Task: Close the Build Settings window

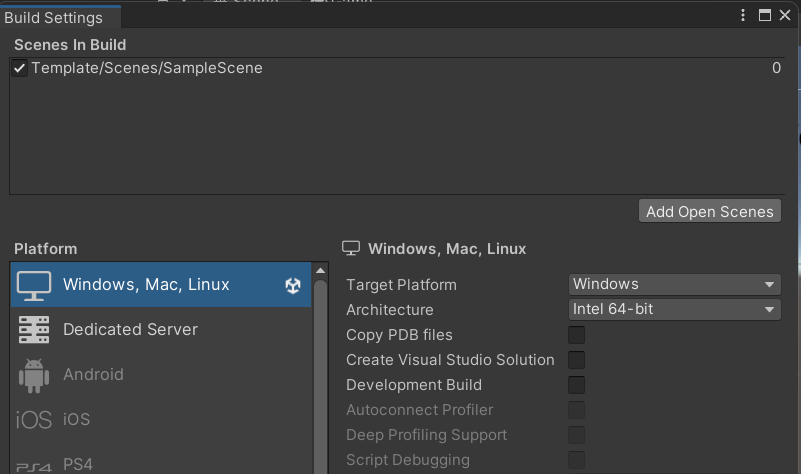Action: click(785, 15)
